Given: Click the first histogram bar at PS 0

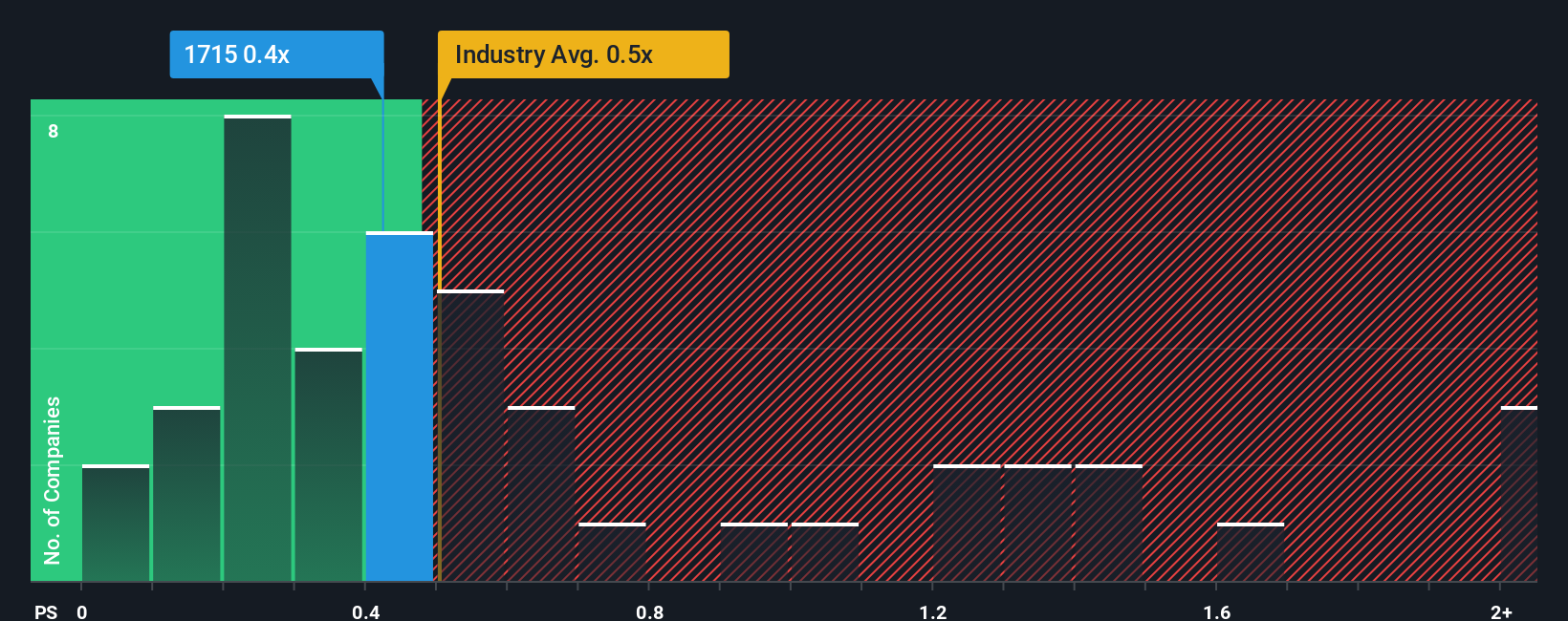Looking at the screenshot, I should [116, 523].
